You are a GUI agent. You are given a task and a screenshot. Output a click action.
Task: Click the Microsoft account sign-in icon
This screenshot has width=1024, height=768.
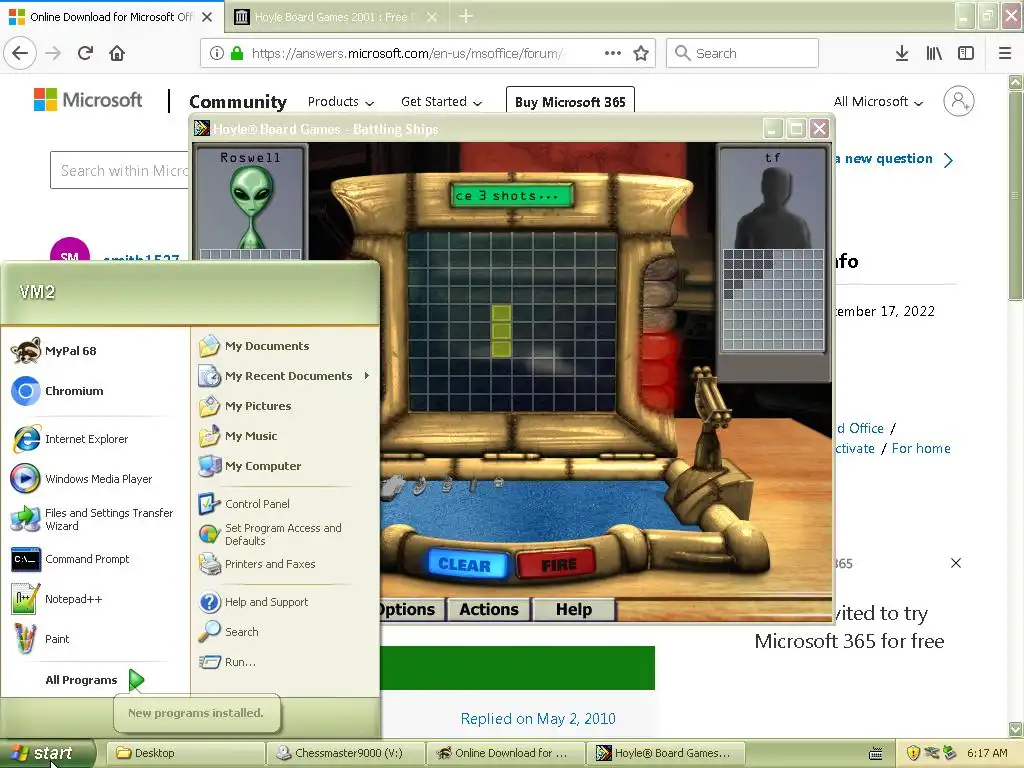(959, 101)
